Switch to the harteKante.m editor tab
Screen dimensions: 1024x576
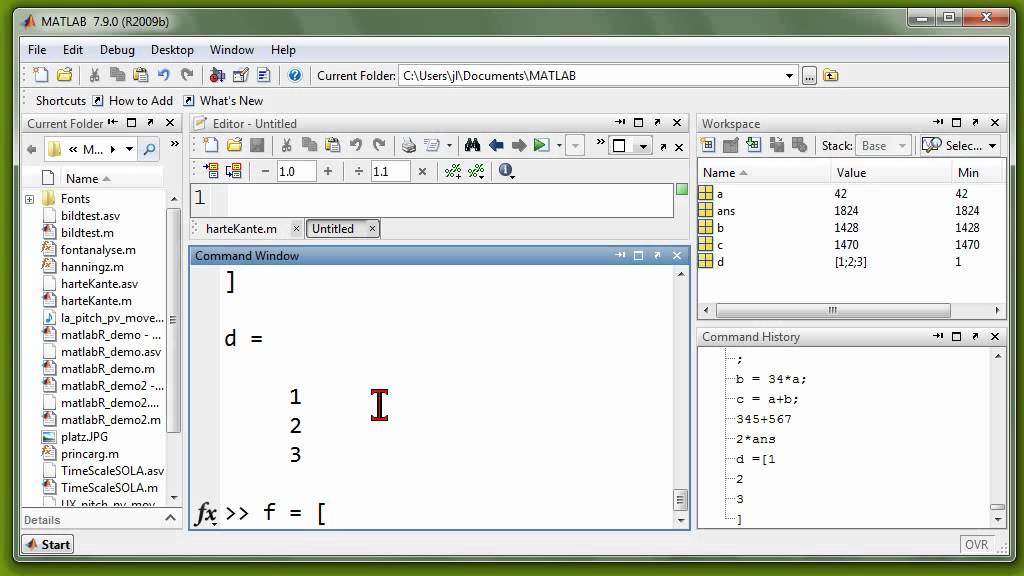[x=241, y=229]
